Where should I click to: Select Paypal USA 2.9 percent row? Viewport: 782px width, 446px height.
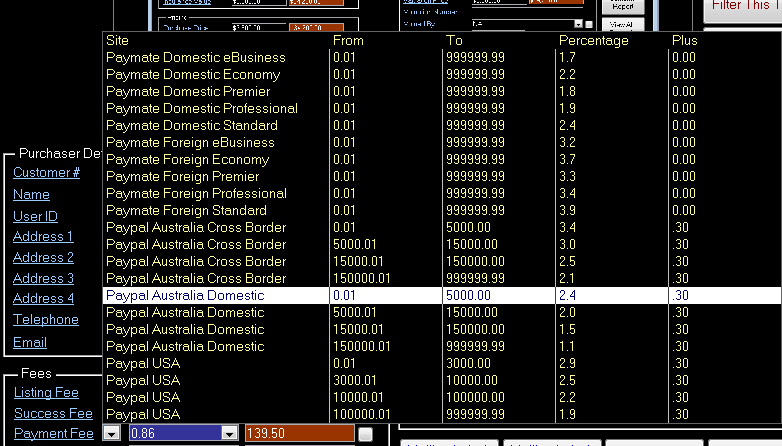coord(442,363)
